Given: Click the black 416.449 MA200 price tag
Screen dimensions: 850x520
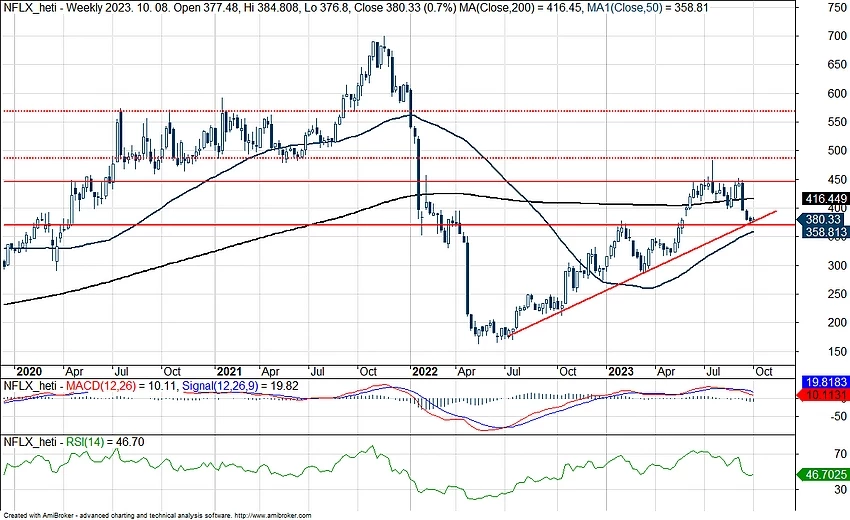Looking at the screenshot, I should tap(825, 199).
